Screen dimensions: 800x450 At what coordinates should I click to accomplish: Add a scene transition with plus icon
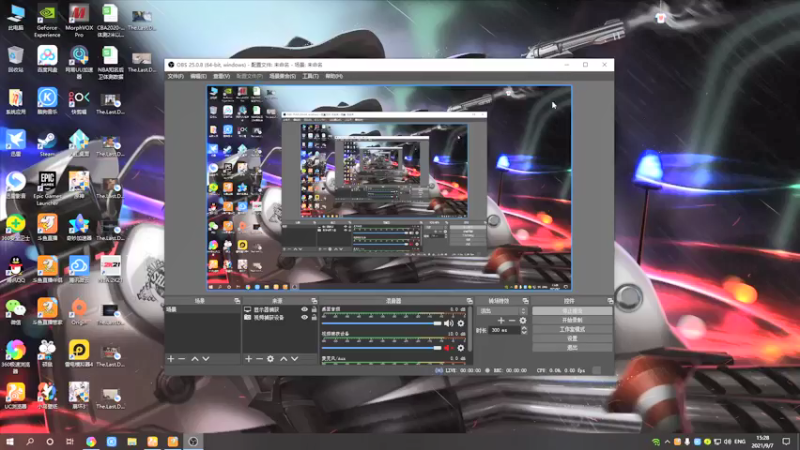(x=501, y=320)
